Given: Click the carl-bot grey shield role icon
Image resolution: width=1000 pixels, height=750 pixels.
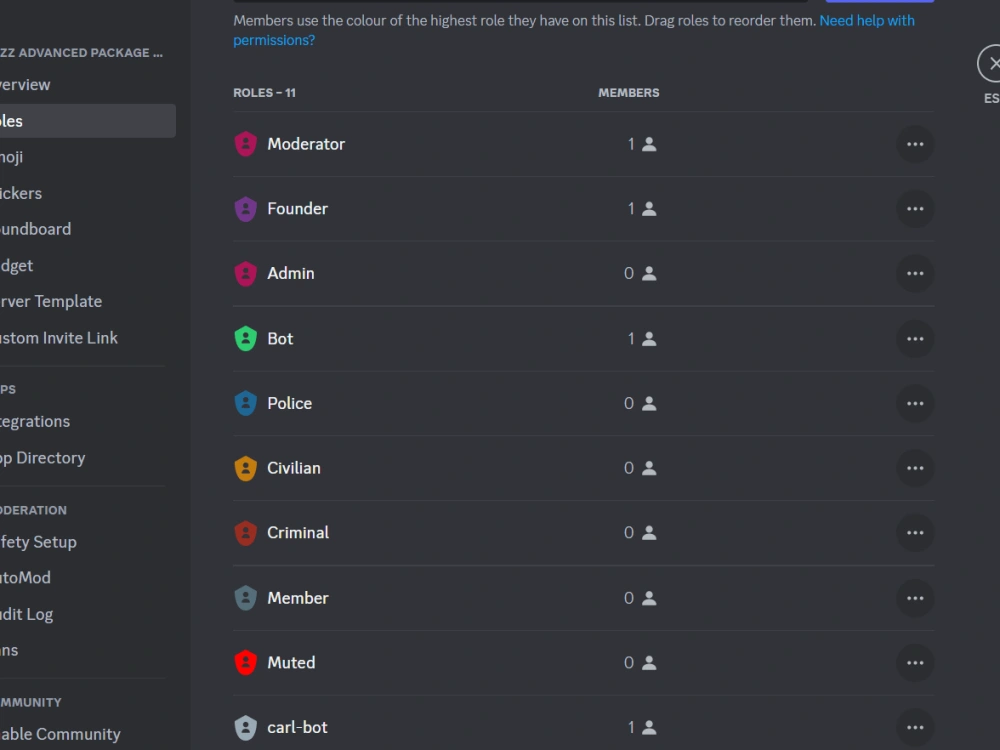Looking at the screenshot, I should pos(245,727).
